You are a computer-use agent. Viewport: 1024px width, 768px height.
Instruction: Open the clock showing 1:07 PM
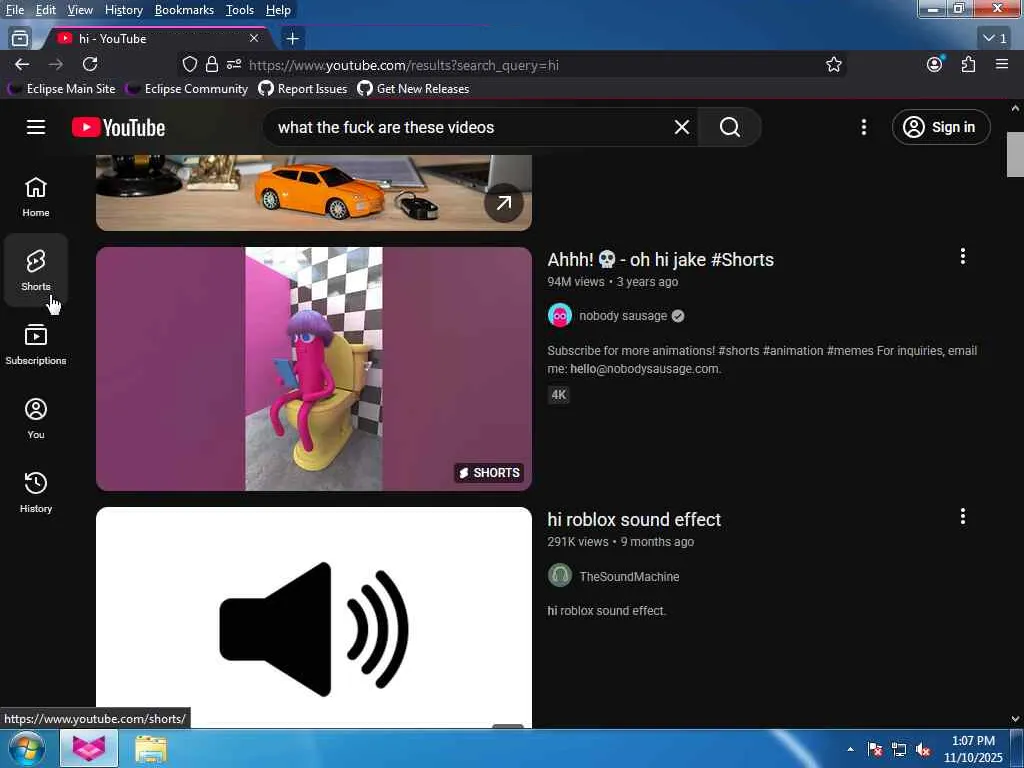click(973, 749)
